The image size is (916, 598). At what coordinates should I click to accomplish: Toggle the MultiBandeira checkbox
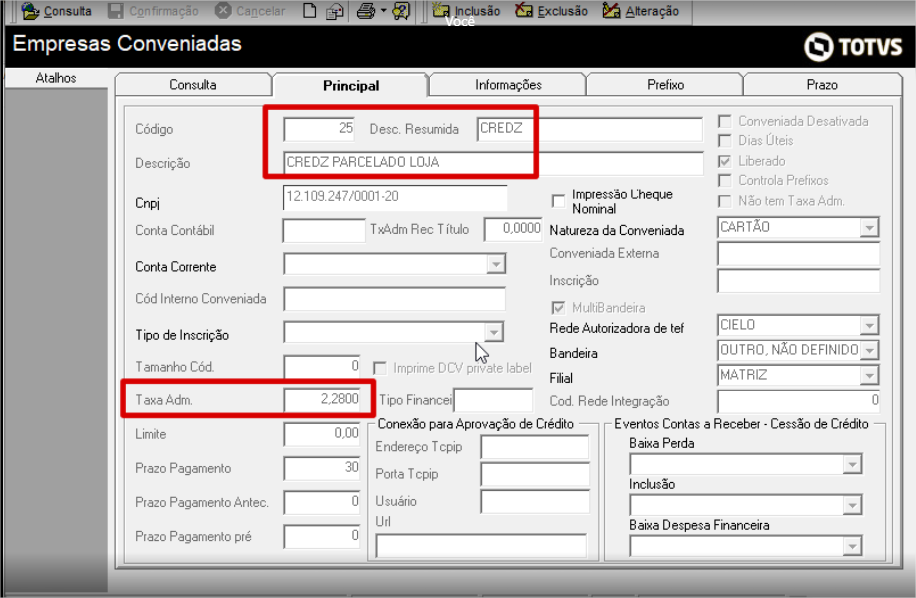[x=558, y=308]
